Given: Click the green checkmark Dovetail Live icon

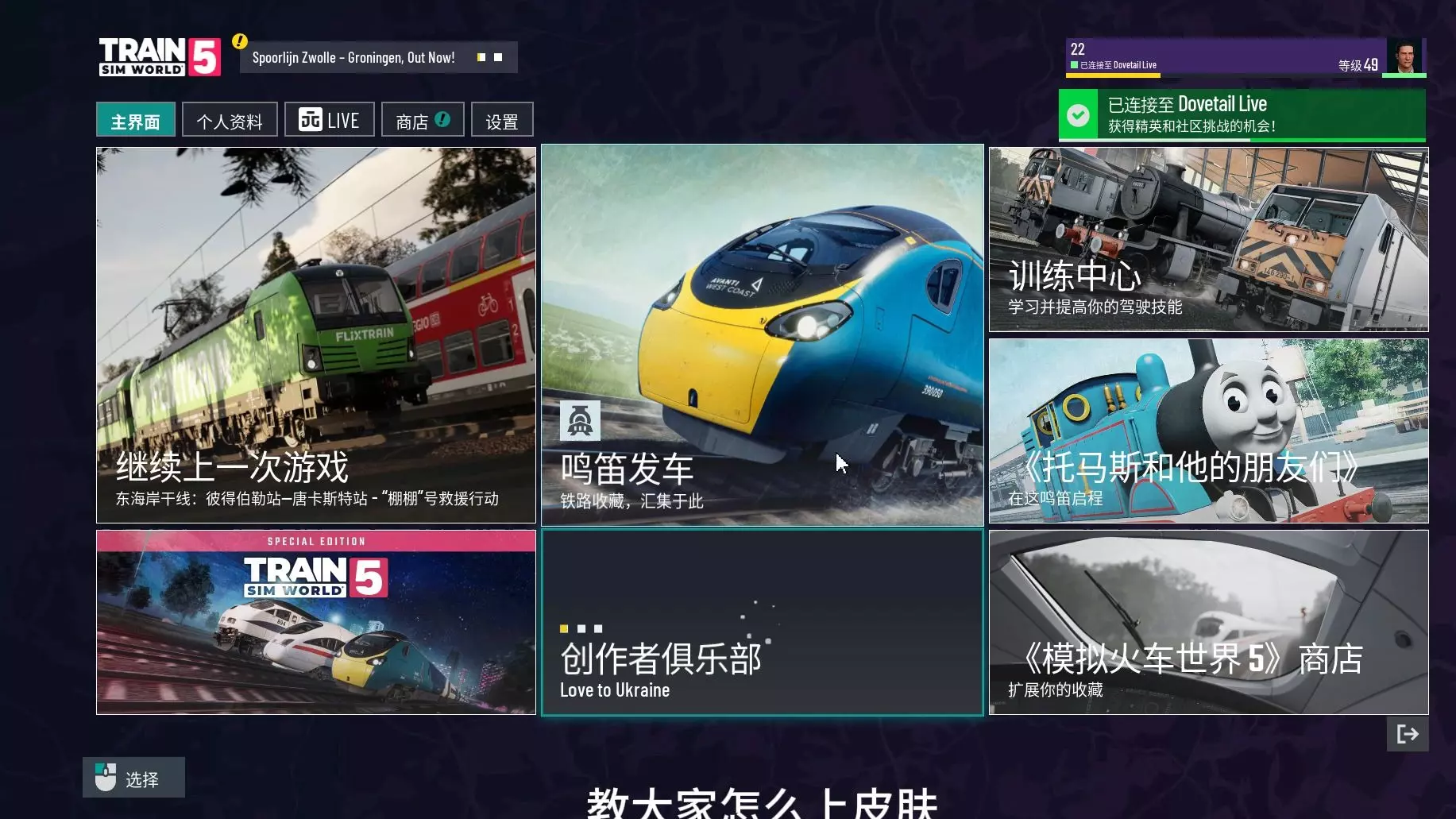Looking at the screenshot, I should pyautogui.click(x=1078, y=116).
